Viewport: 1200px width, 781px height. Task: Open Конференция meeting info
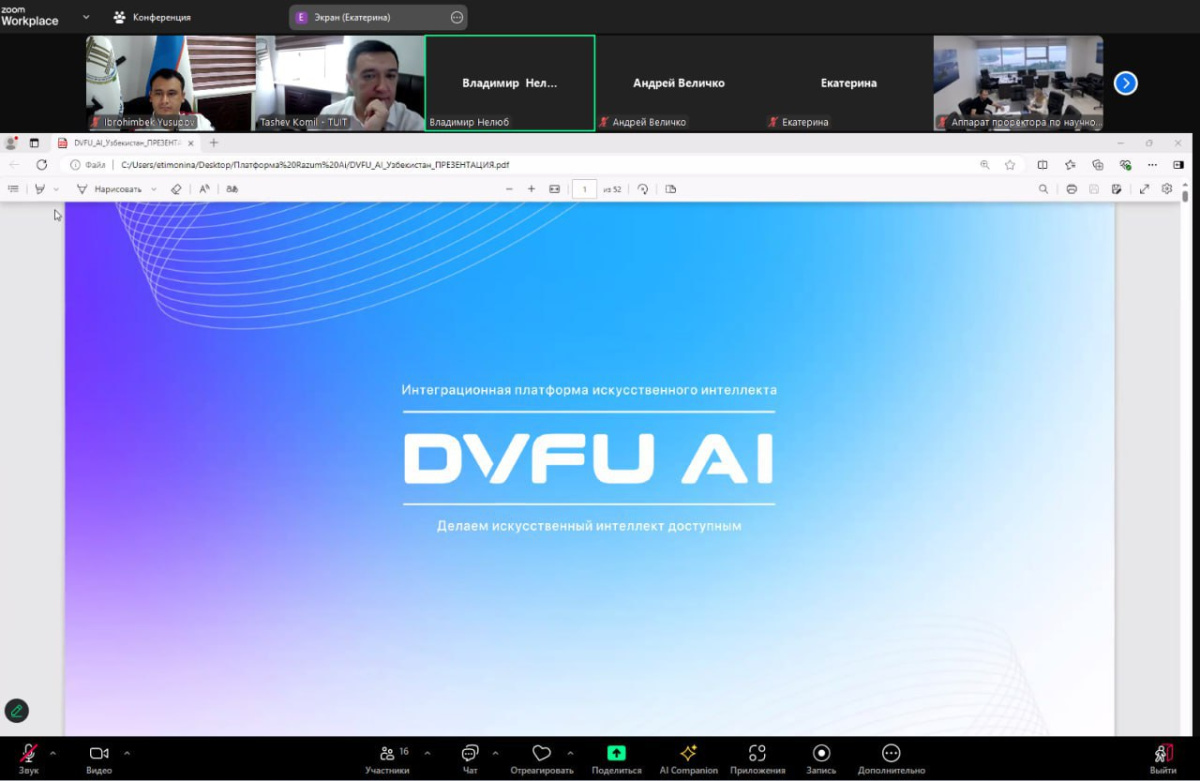click(151, 17)
